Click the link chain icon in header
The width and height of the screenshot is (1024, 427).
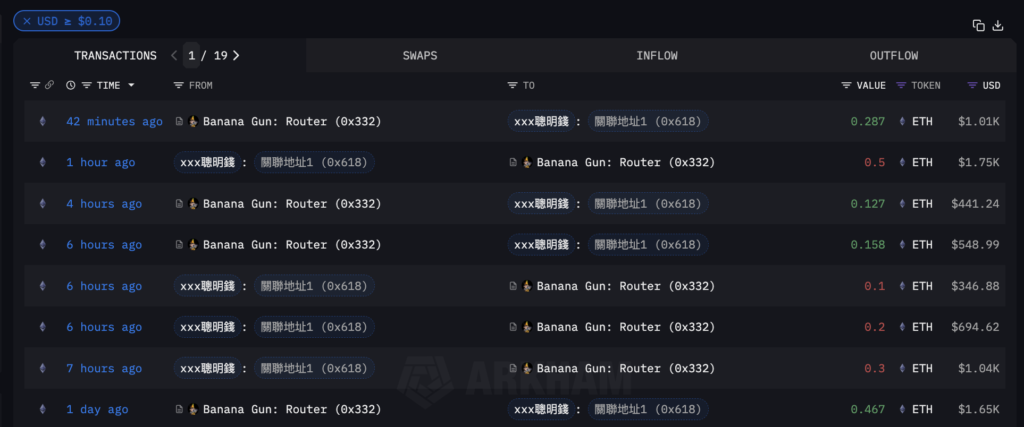tap(49, 86)
